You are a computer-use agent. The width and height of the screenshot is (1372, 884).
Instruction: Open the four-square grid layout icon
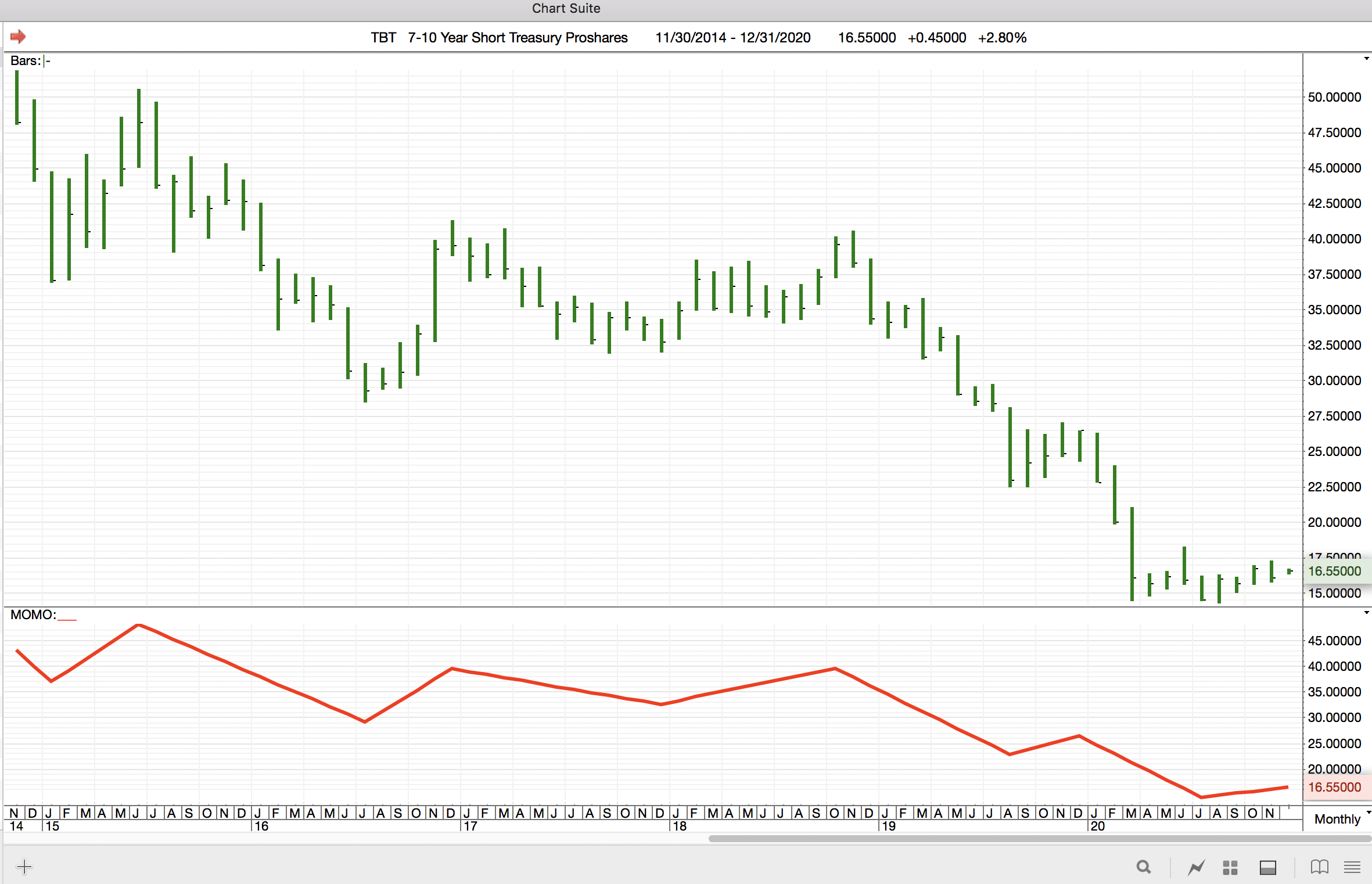pyautogui.click(x=1230, y=867)
